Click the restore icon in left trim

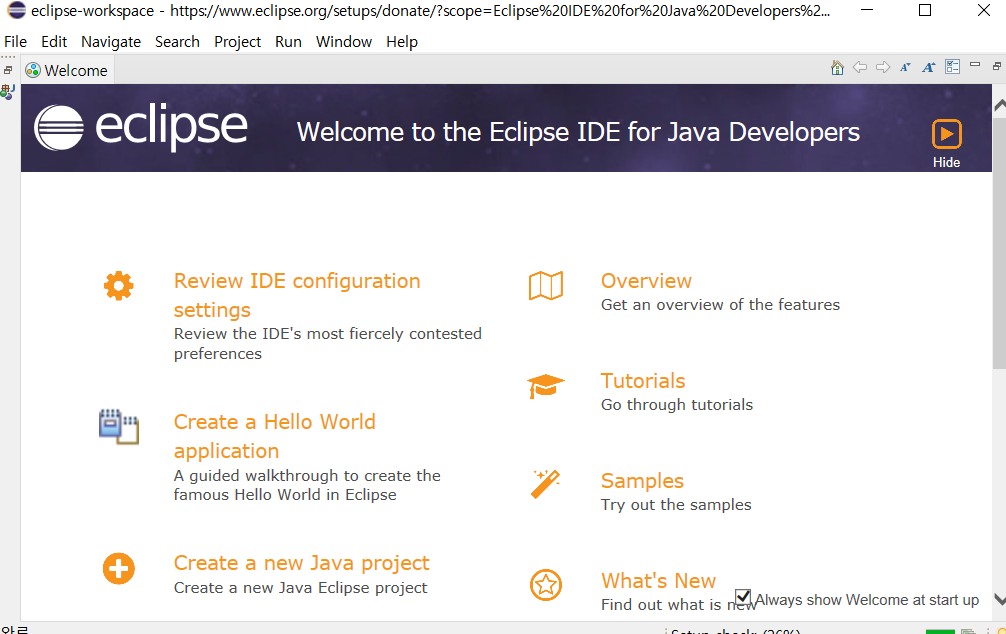tap(8, 70)
